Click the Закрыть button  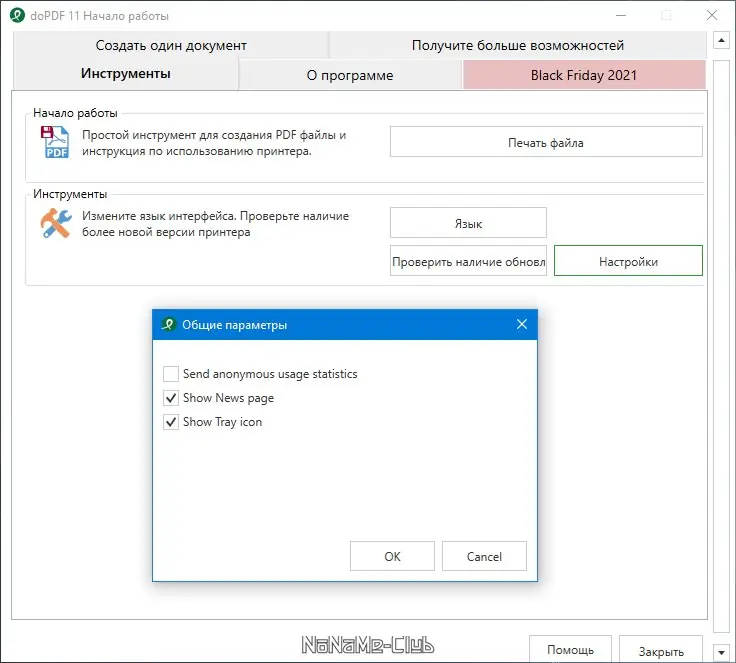pyautogui.click(x=661, y=650)
